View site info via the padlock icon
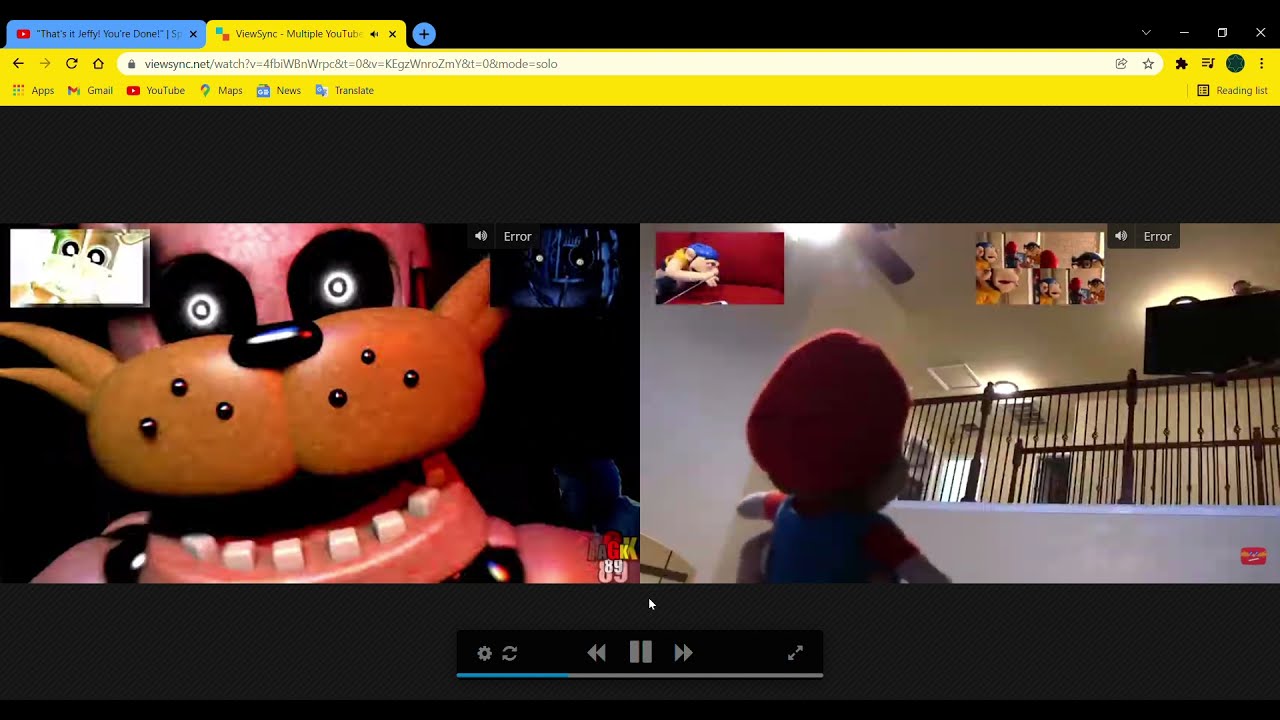Image resolution: width=1280 pixels, height=720 pixels. [131, 64]
